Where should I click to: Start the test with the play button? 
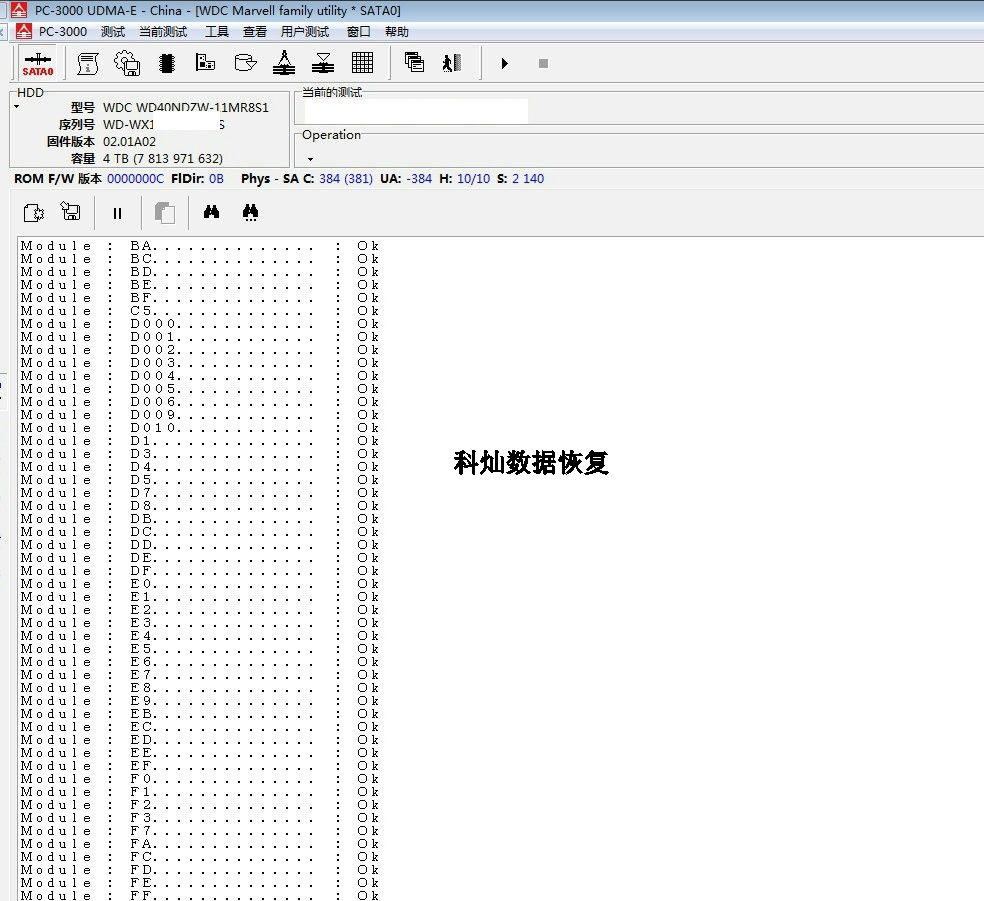click(505, 63)
